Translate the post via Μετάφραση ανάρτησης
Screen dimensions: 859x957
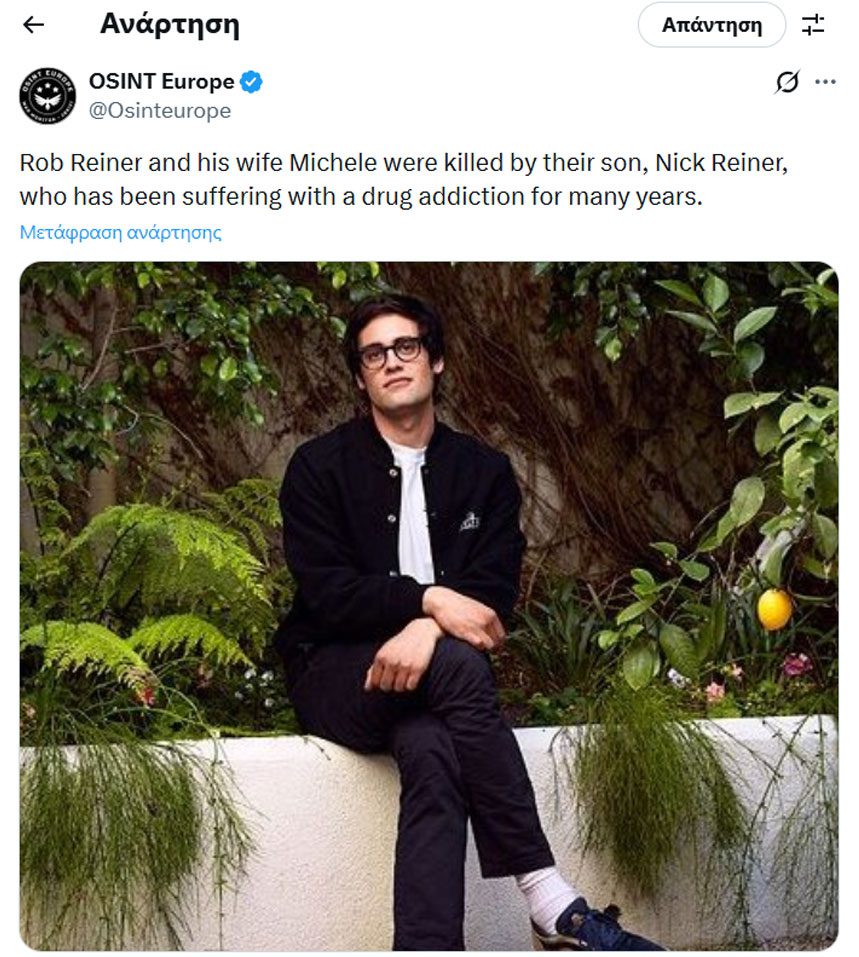[120, 233]
